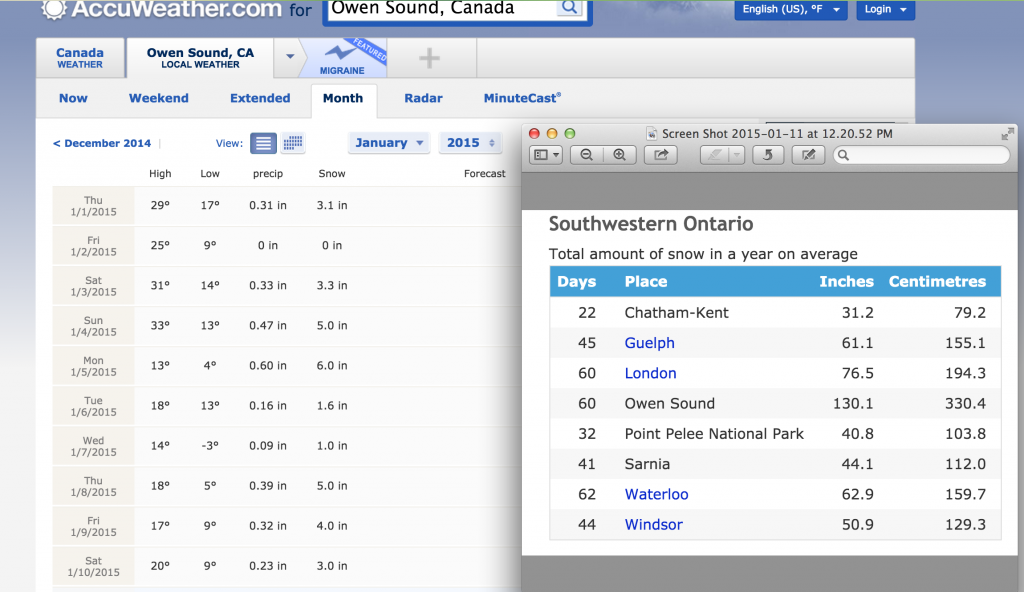Click the Chatham-Kent place name
Viewport: 1024px width, 592px height.
click(x=677, y=313)
